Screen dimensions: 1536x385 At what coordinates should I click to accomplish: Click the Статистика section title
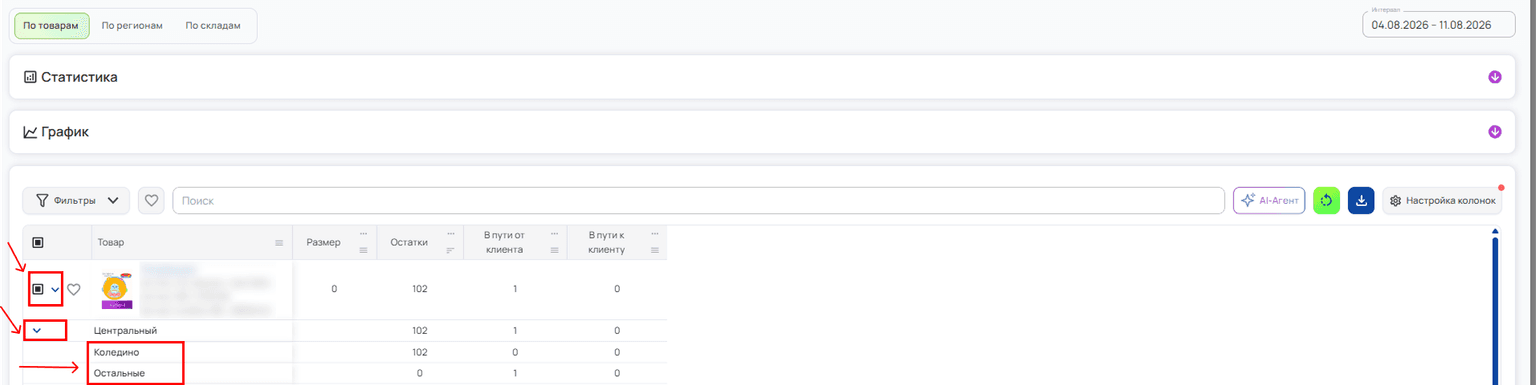point(79,77)
